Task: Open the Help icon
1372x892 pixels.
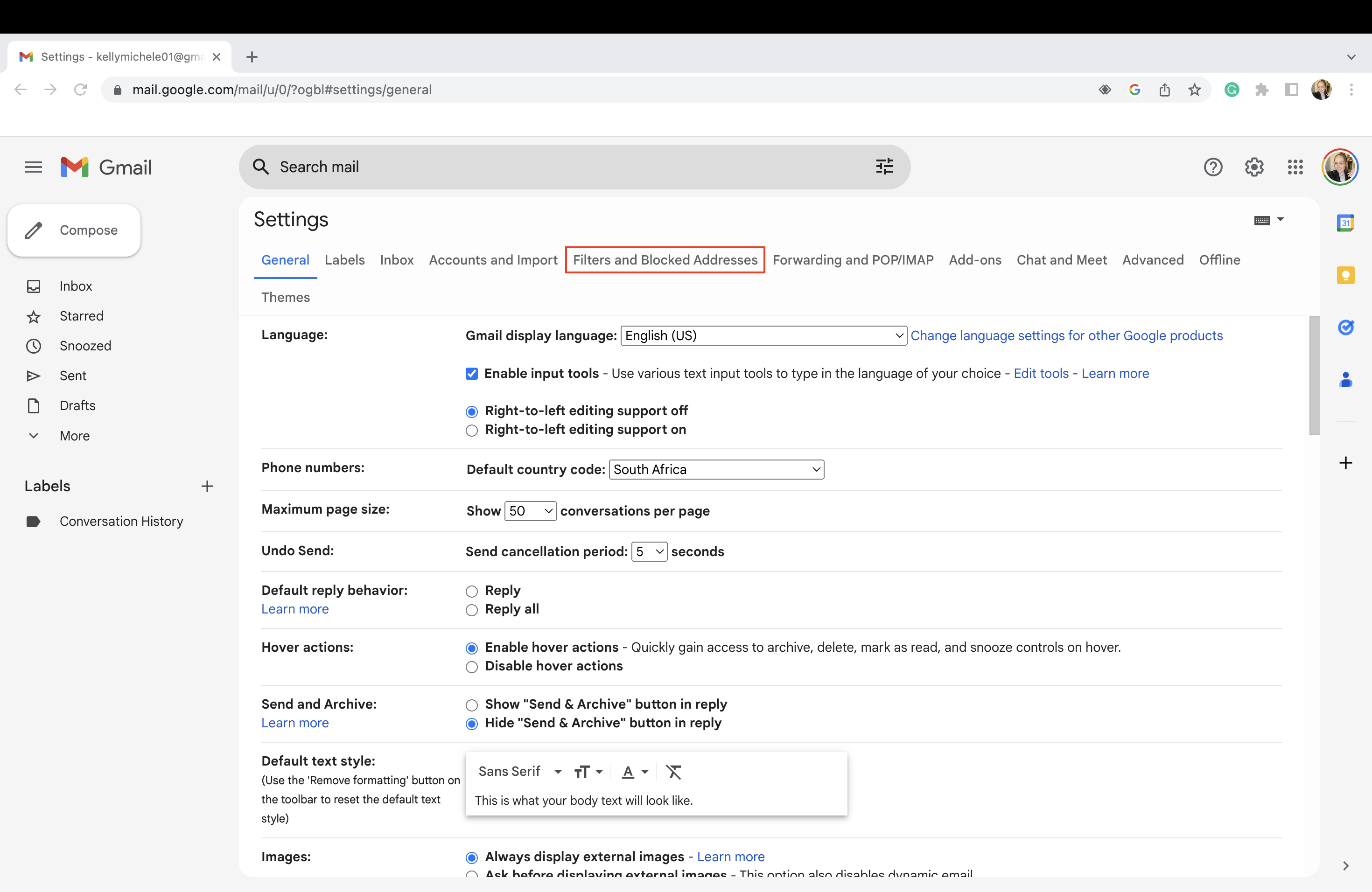Action: (1213, 167)
